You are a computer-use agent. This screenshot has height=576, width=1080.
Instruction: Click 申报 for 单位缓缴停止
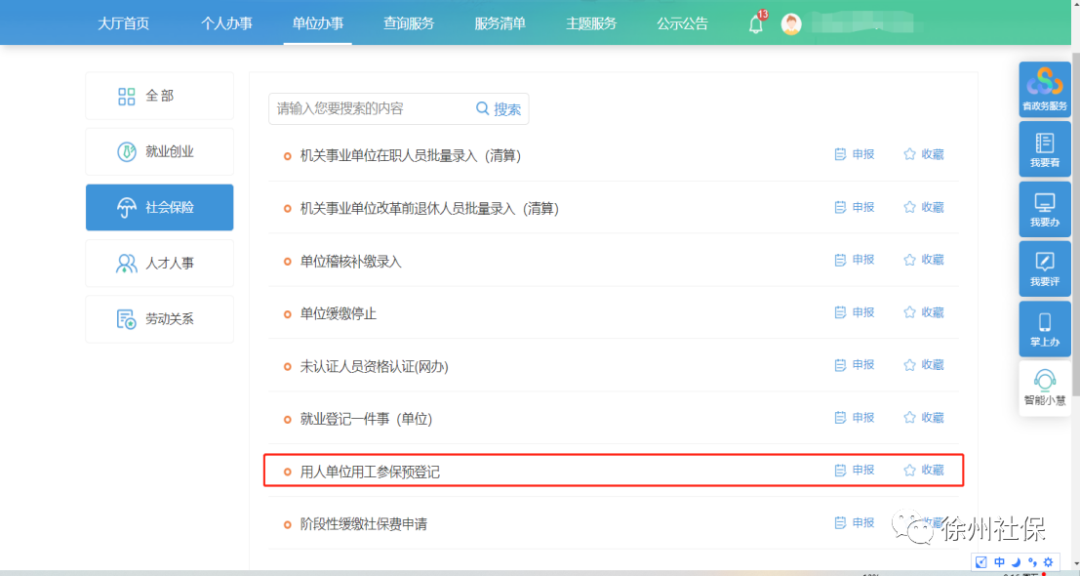click(854, 312)
